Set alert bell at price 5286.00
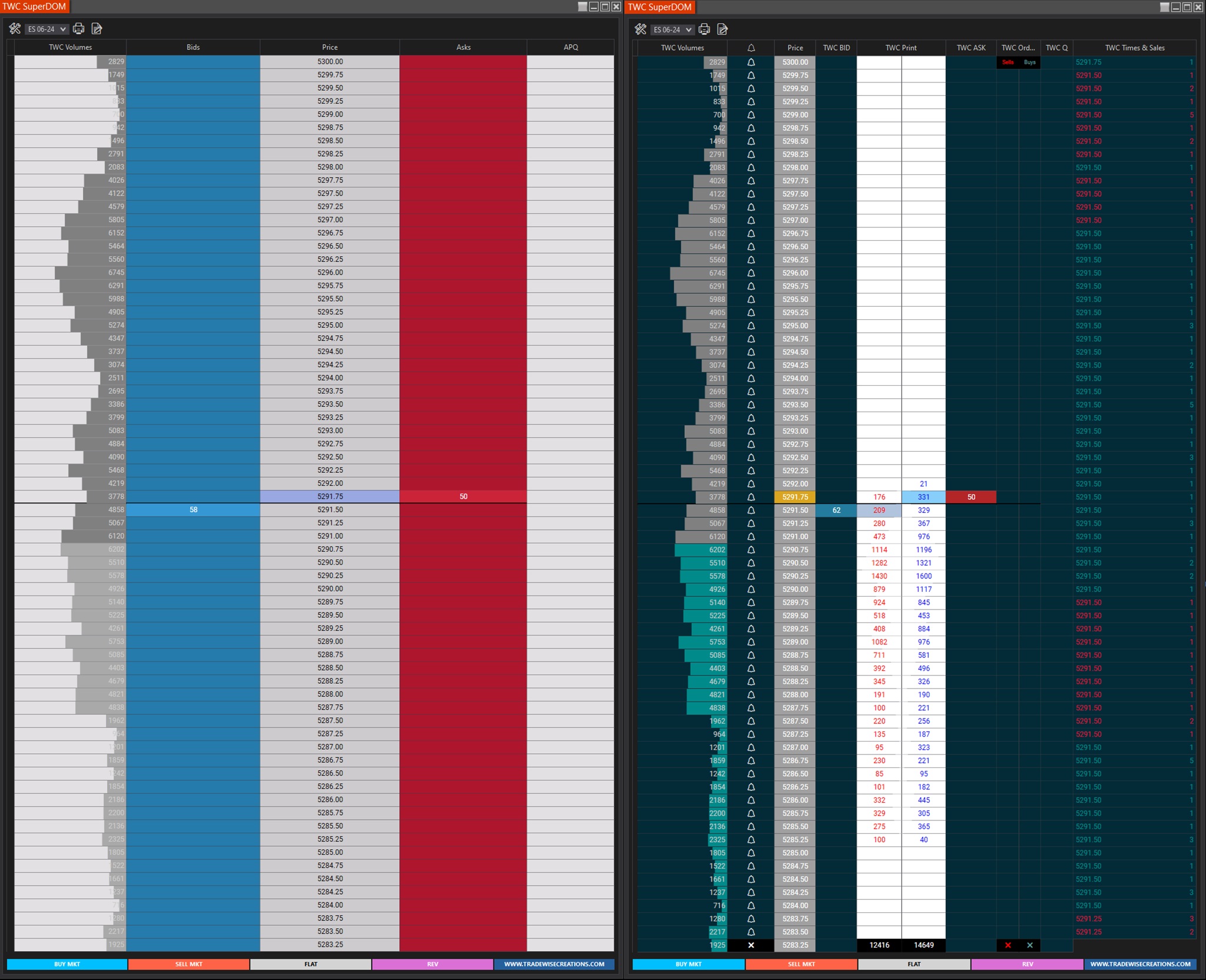 click(751, 800)
